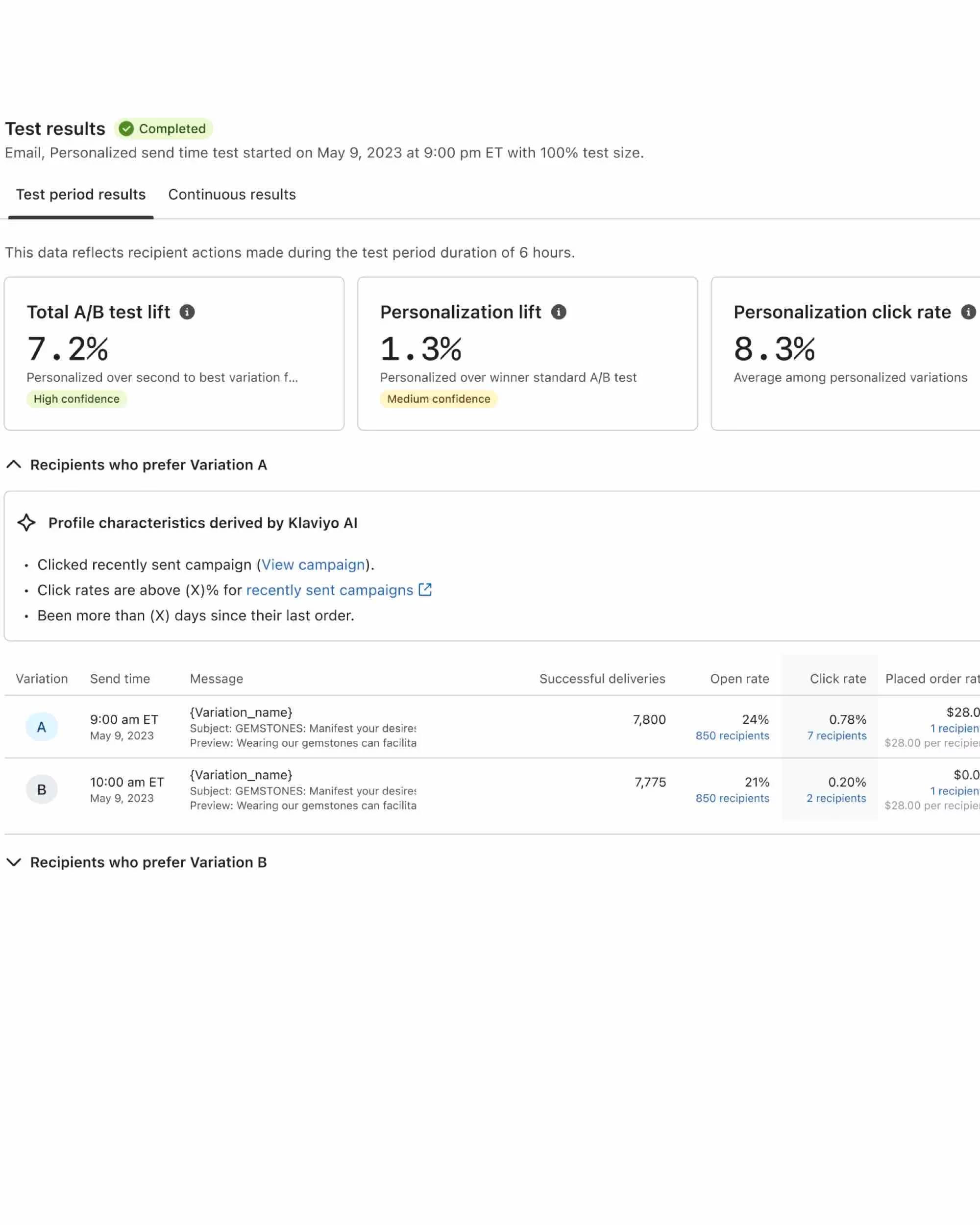Select the Variation A circle badge
The width and height of the screenshot is (980, 1225).
(x=42, y=726)
